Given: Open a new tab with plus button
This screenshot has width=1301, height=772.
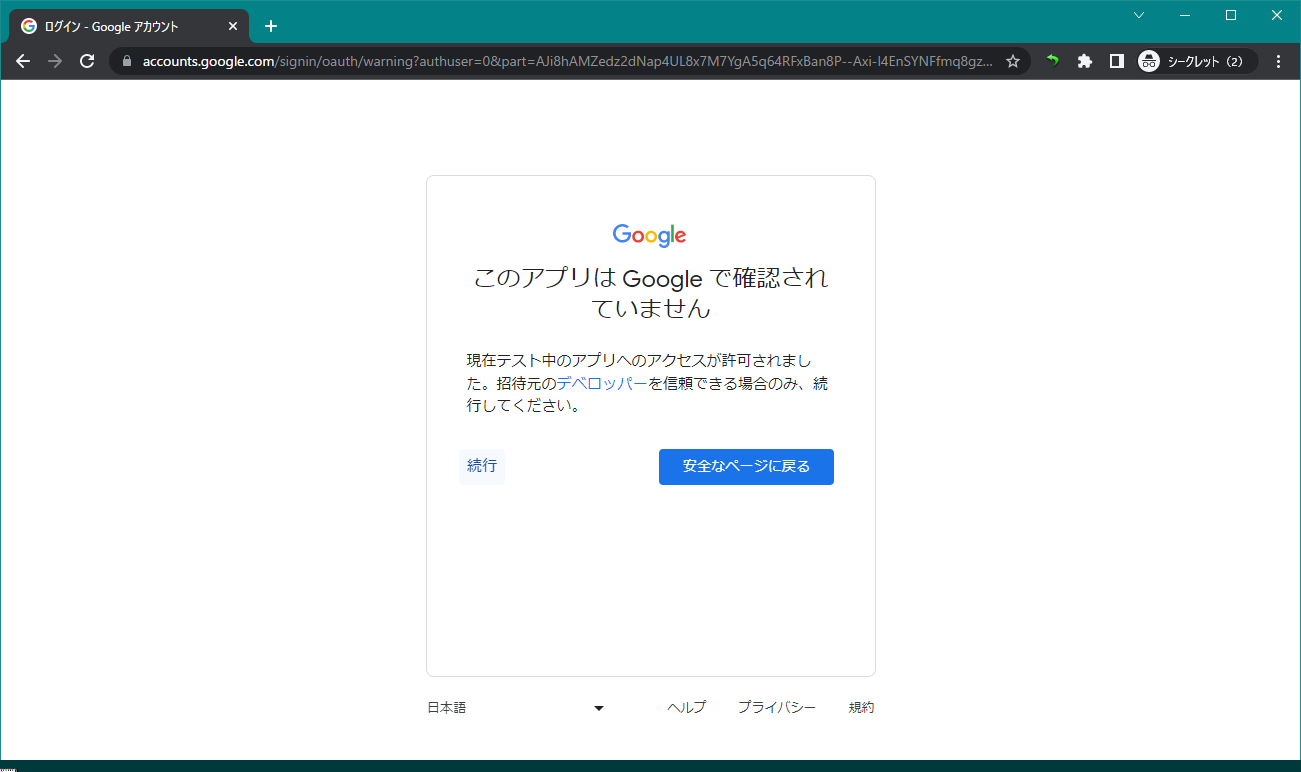Looking at the screenshot, I should pos(270,26).
